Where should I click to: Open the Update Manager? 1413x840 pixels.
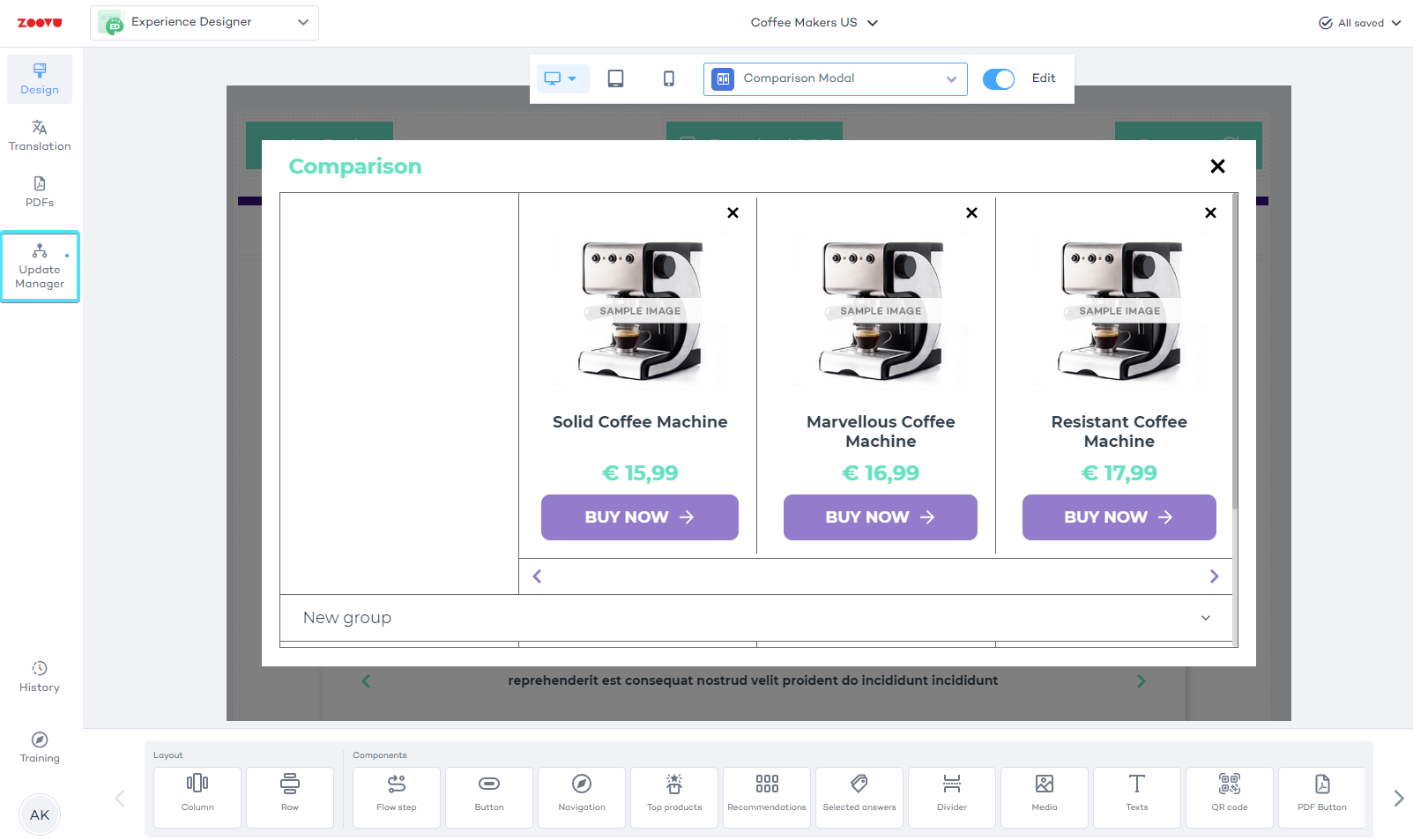click(x=40, y=267)
